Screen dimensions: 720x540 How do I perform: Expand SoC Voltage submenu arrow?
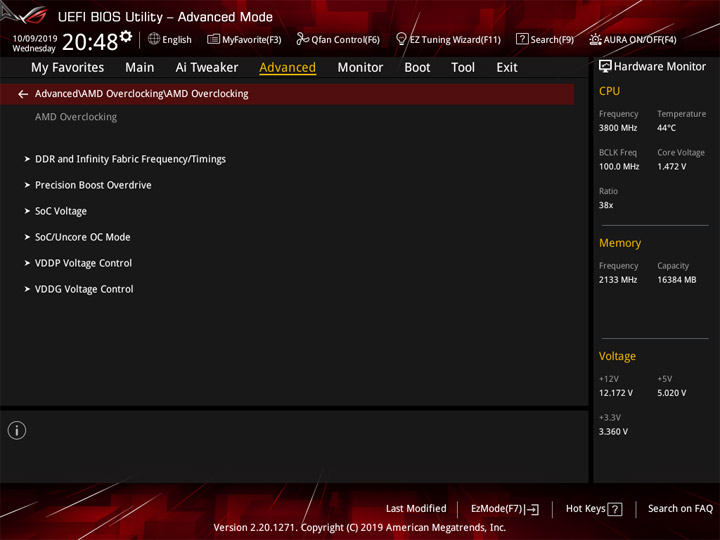pos(27,211)
